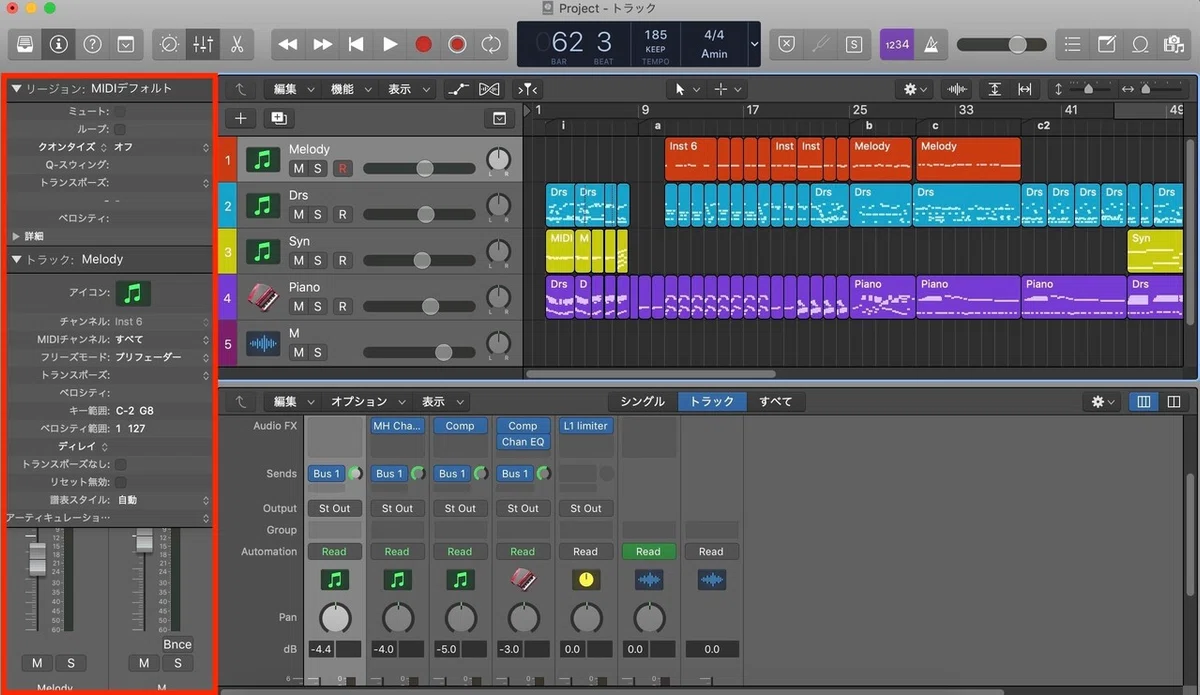Viewport: 1200px width, 695px height.
Task: Open the Media Browser icon
Action: click(1172, 44)
